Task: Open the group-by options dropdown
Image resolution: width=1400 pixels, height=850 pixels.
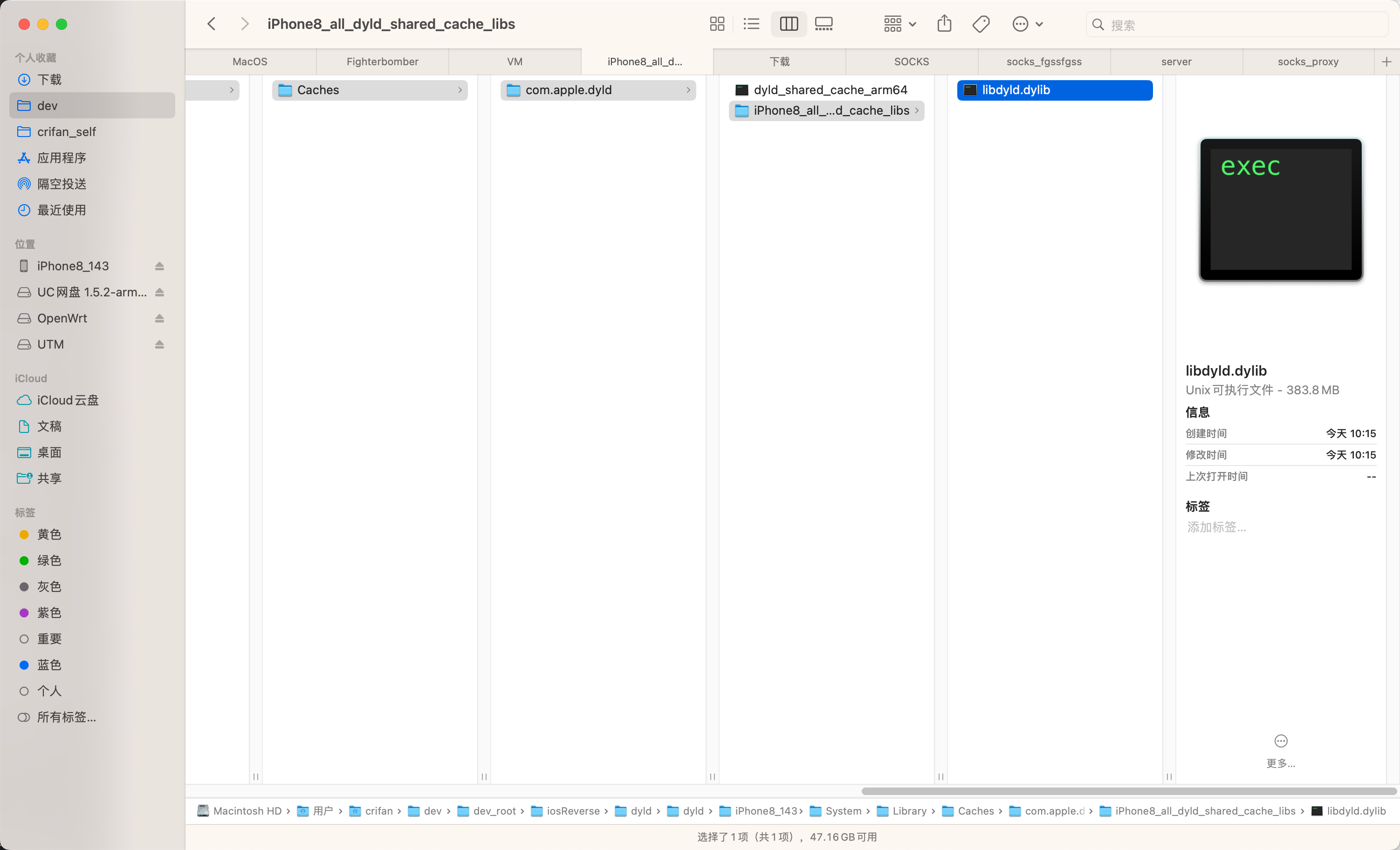Action: click(x=899, y=24)
